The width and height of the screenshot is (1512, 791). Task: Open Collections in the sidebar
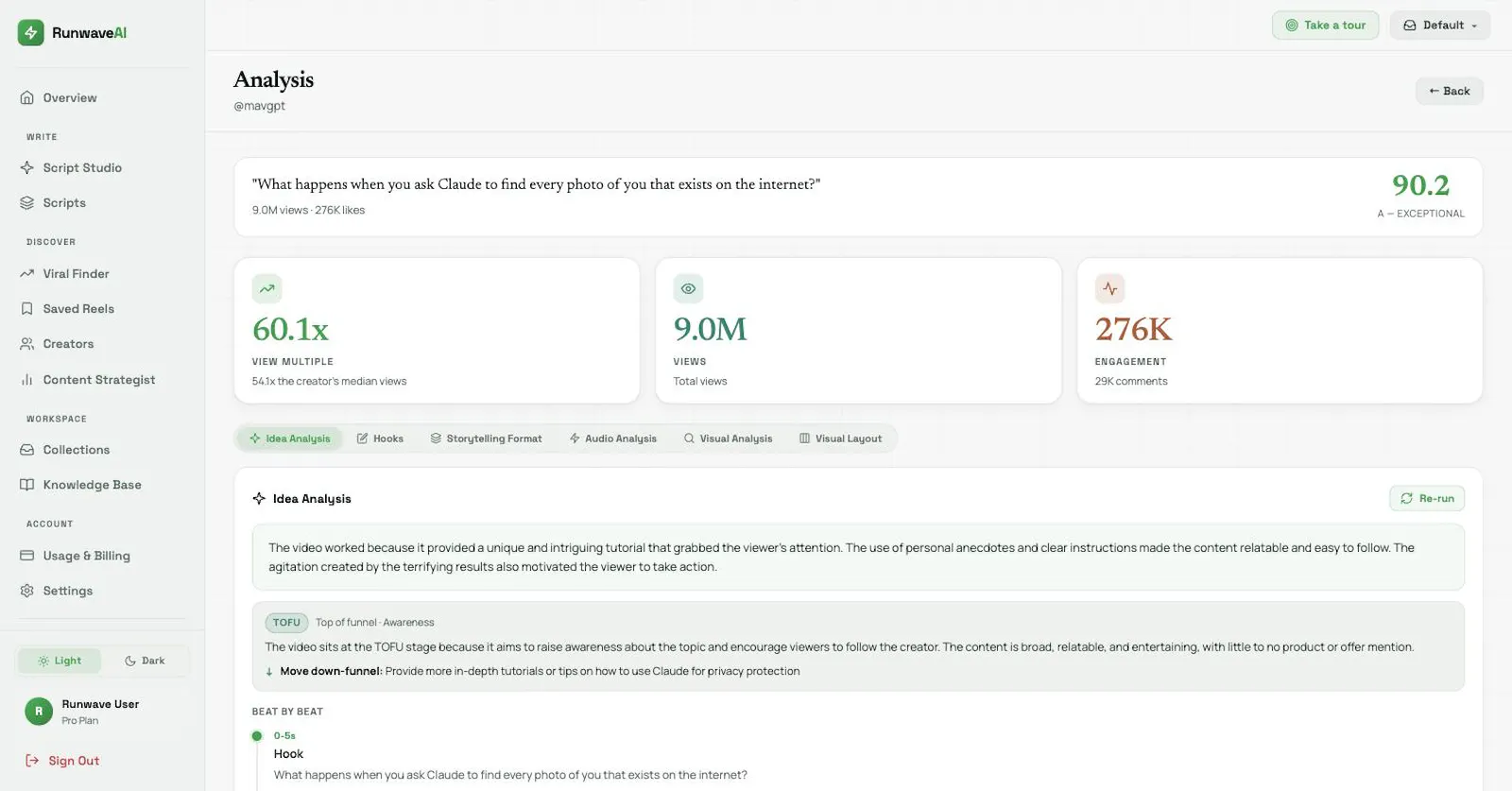(102, 450)
